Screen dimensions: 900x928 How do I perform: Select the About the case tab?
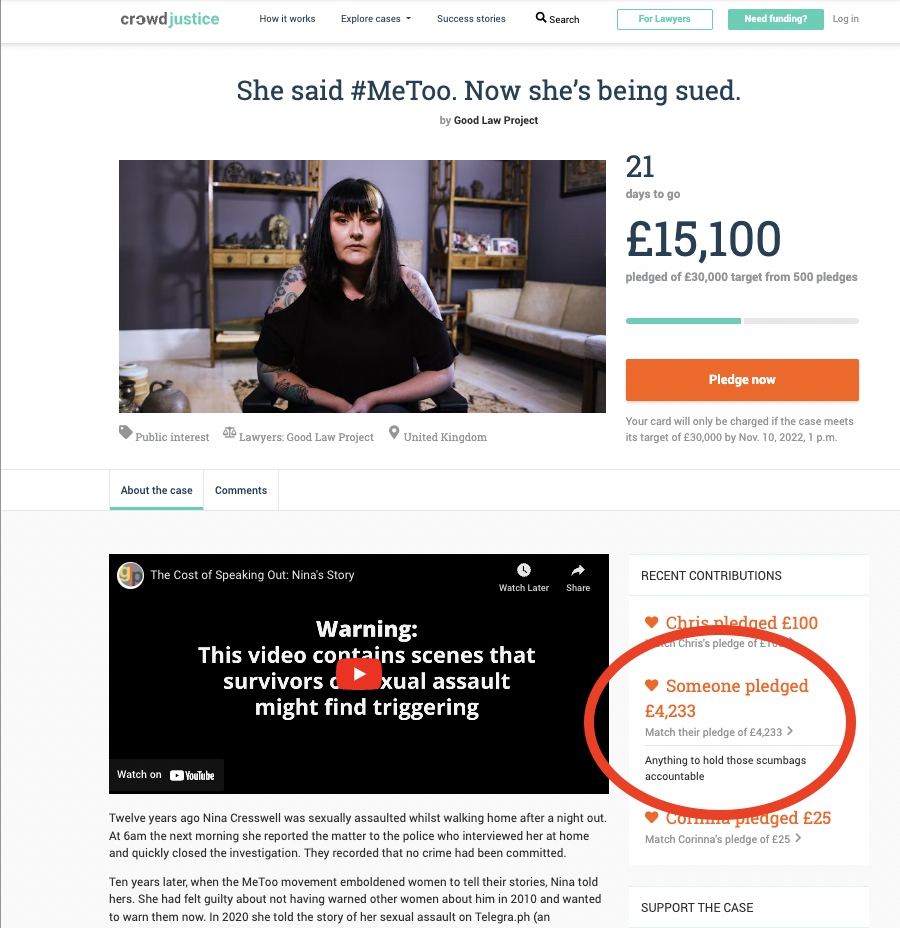[156, 490]
